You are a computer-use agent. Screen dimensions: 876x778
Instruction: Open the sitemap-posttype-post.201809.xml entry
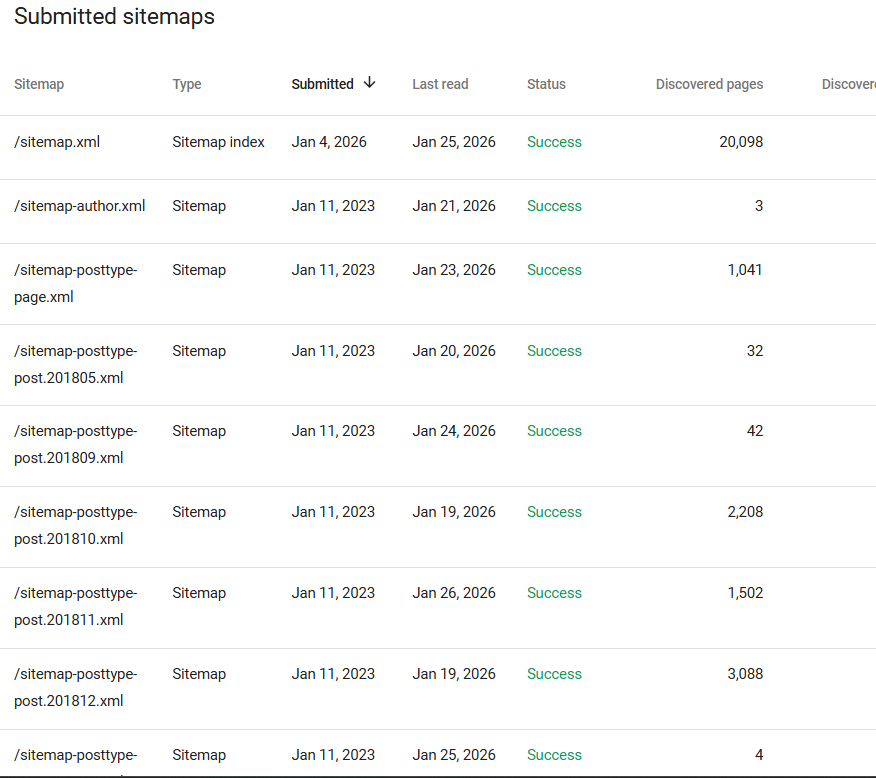coord(75,444)
